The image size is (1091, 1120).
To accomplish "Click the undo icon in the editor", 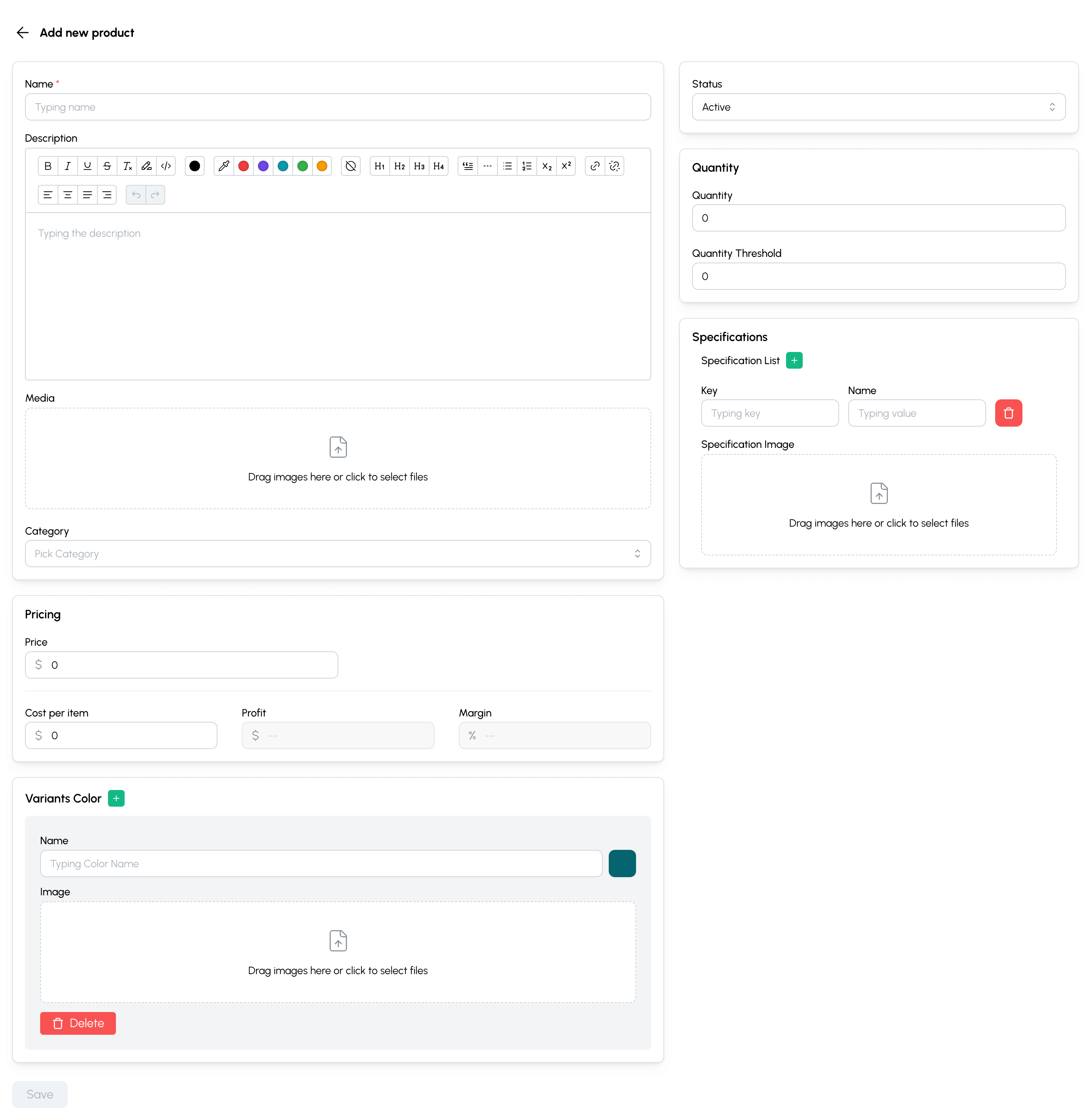I will (x=136, y=195).
